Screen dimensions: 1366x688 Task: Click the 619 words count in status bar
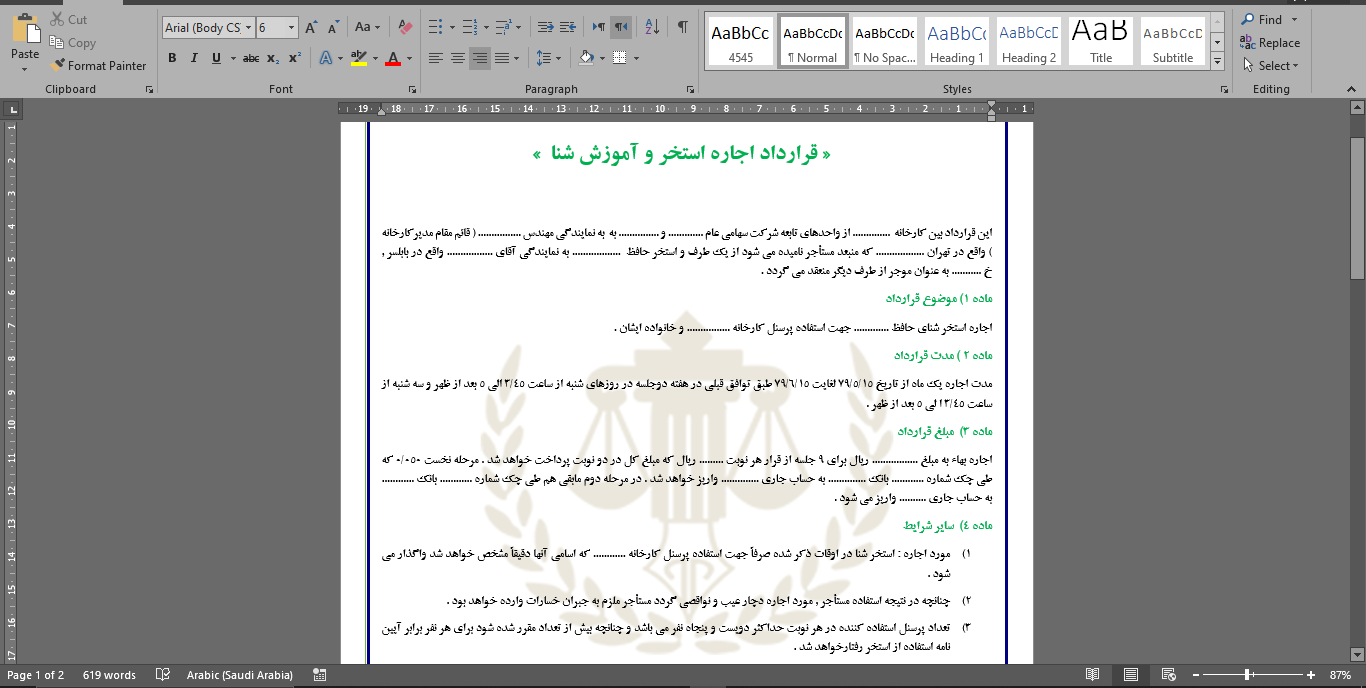pos(109,675)
